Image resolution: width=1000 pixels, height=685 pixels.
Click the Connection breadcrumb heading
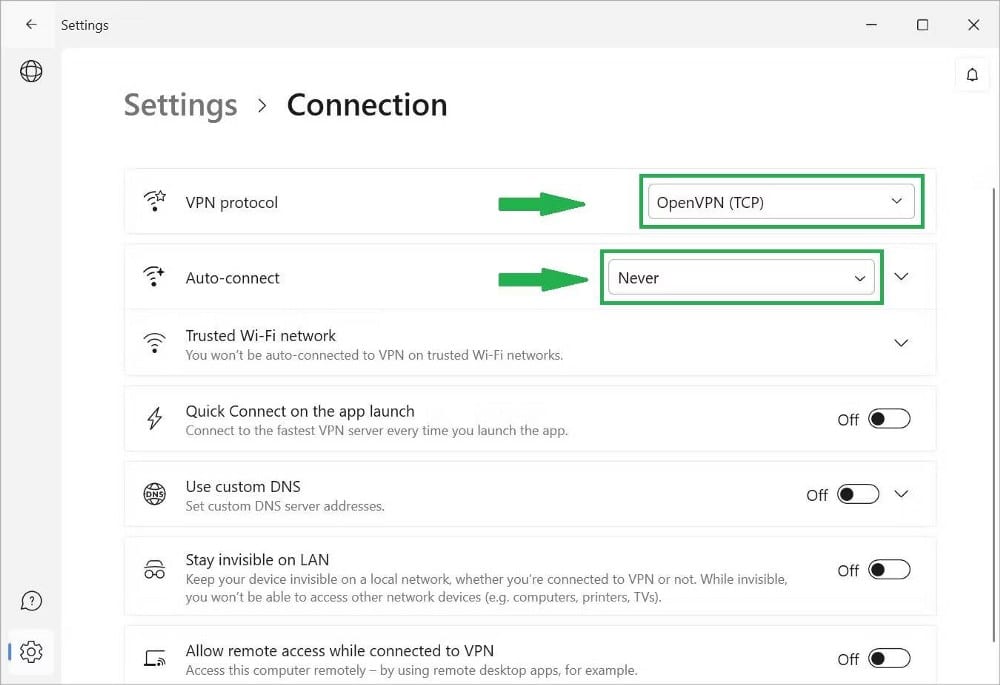click(367, 105)
